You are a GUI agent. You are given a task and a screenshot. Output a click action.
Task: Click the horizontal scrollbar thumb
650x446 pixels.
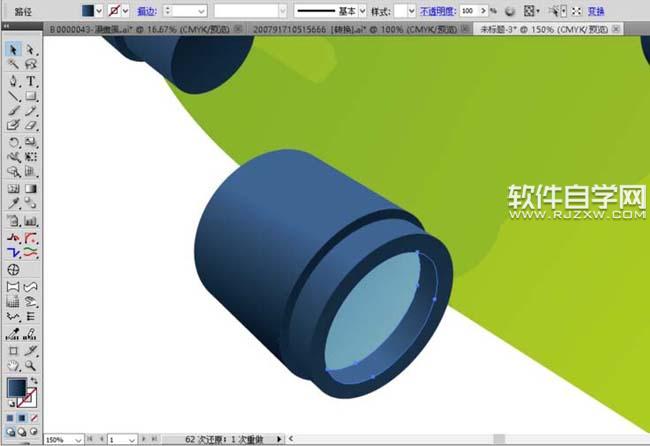tap(499, 439)
